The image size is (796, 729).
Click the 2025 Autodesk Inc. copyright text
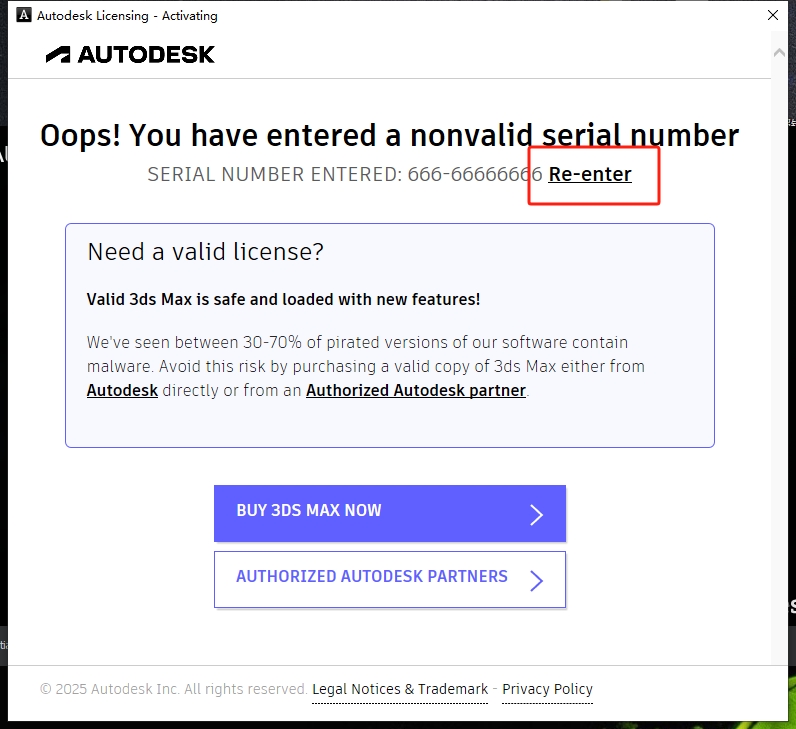coord(173,689)
